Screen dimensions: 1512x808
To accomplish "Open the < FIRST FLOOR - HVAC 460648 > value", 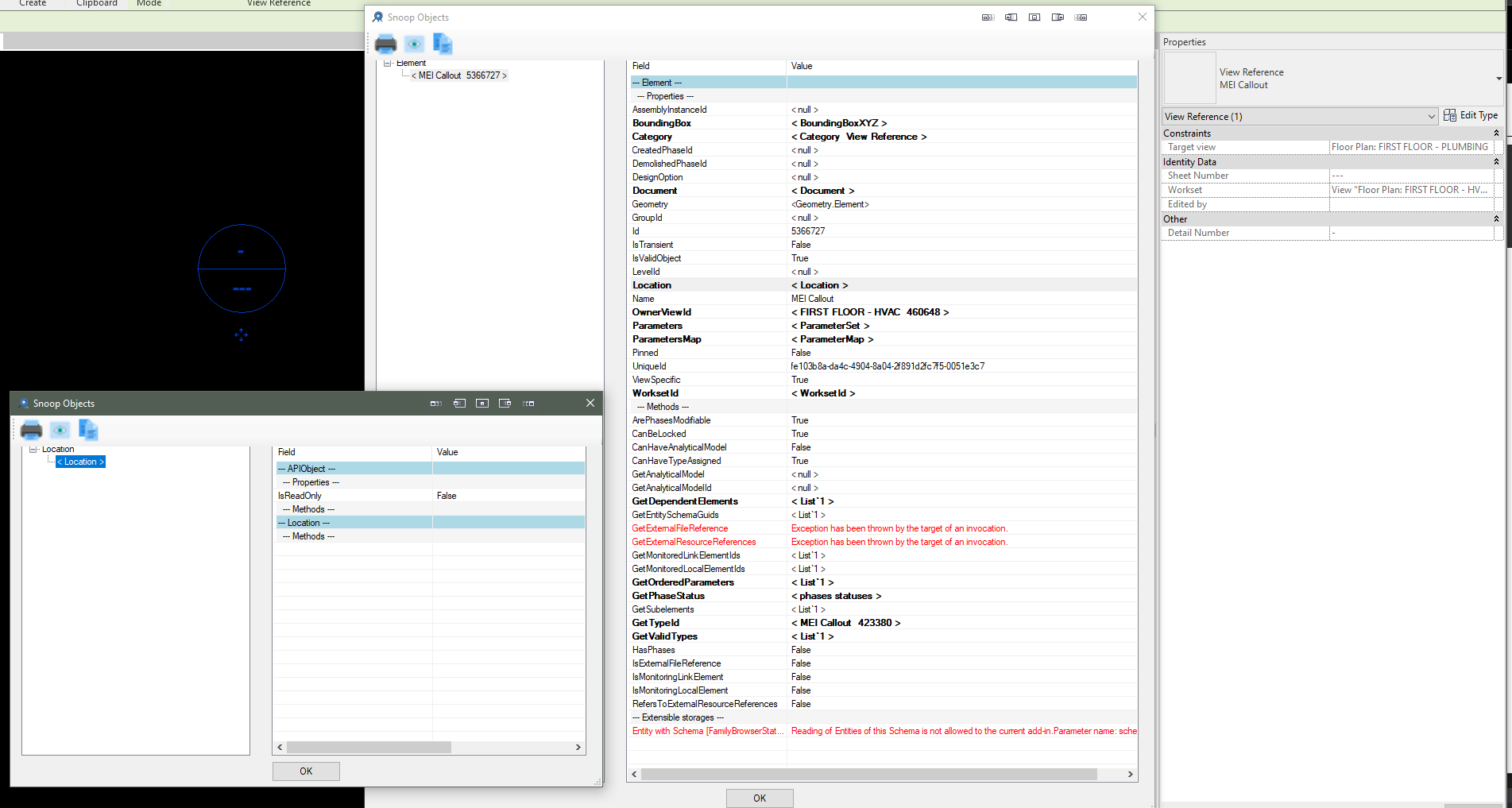I will tap(870, 312).
